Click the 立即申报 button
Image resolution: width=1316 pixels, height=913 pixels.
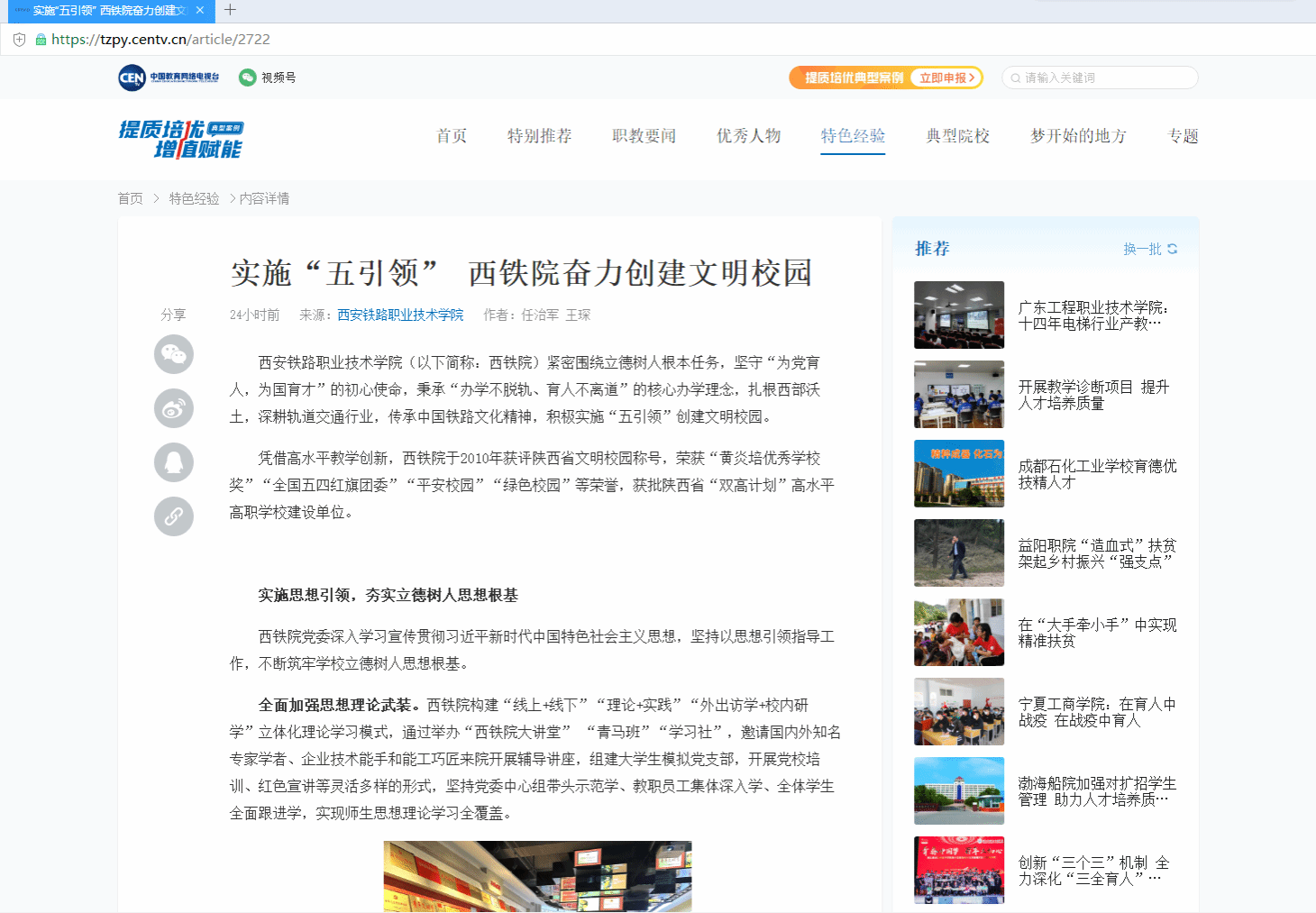coord(946,78)
